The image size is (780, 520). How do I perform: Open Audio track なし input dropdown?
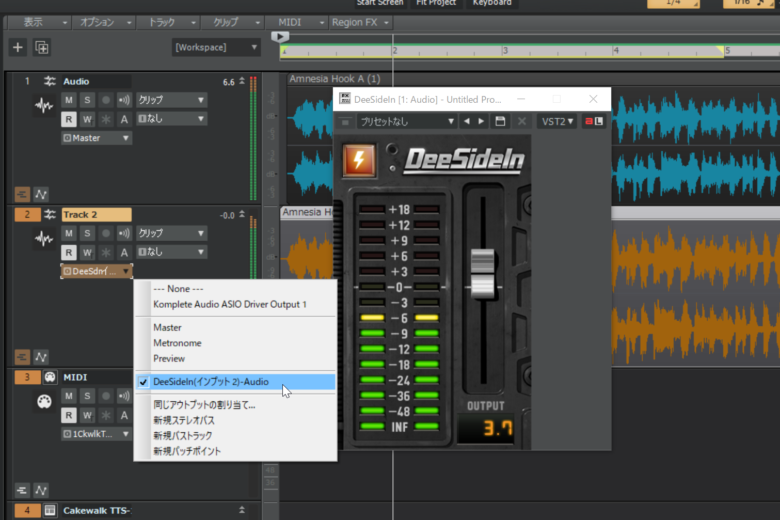pyautogui.click(x=171, y=119)
